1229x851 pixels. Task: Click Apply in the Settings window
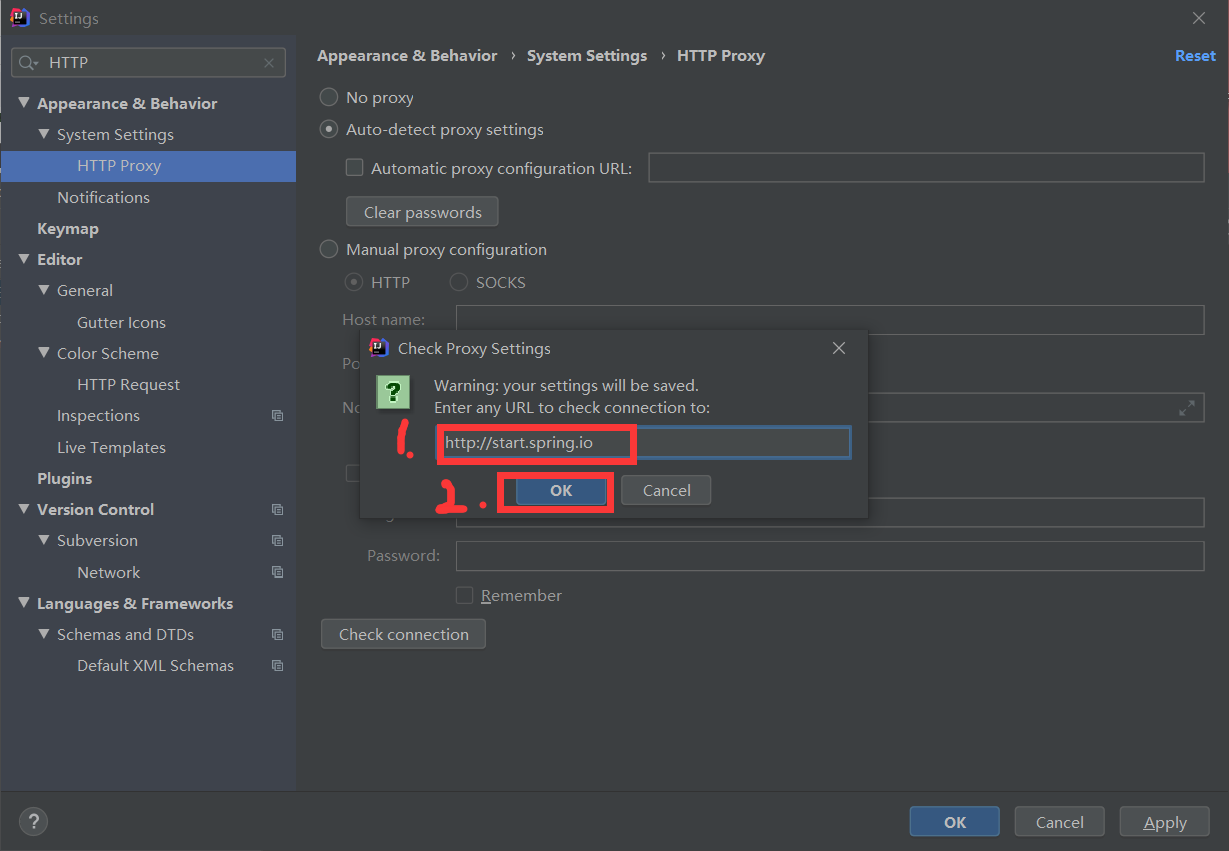(1165, 822)
